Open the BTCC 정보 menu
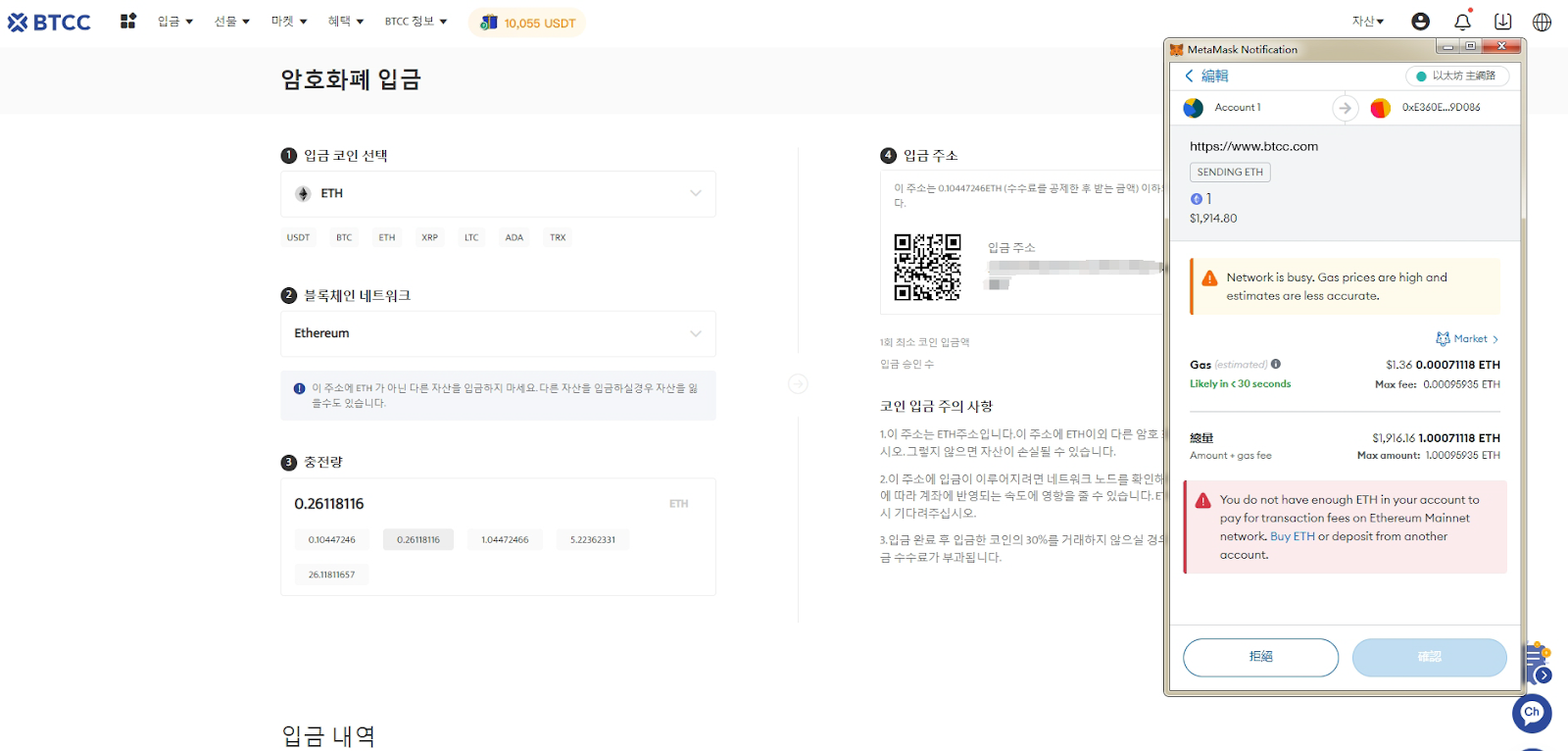 416,22
